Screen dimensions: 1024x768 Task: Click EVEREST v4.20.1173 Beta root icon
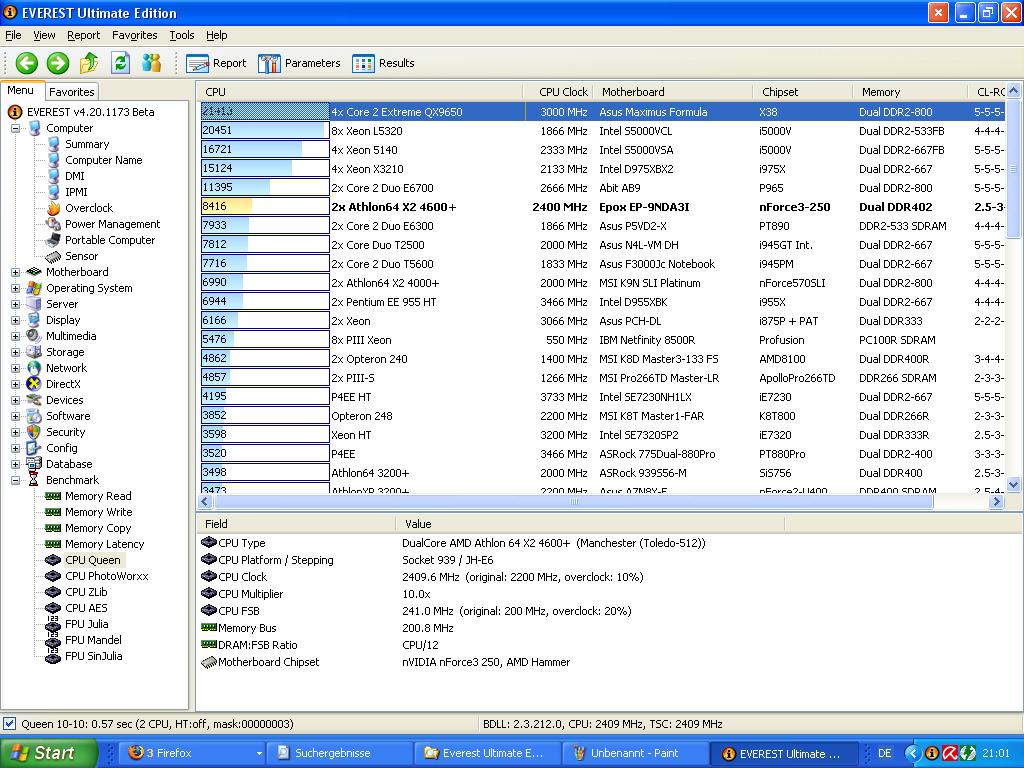(14, 112)
